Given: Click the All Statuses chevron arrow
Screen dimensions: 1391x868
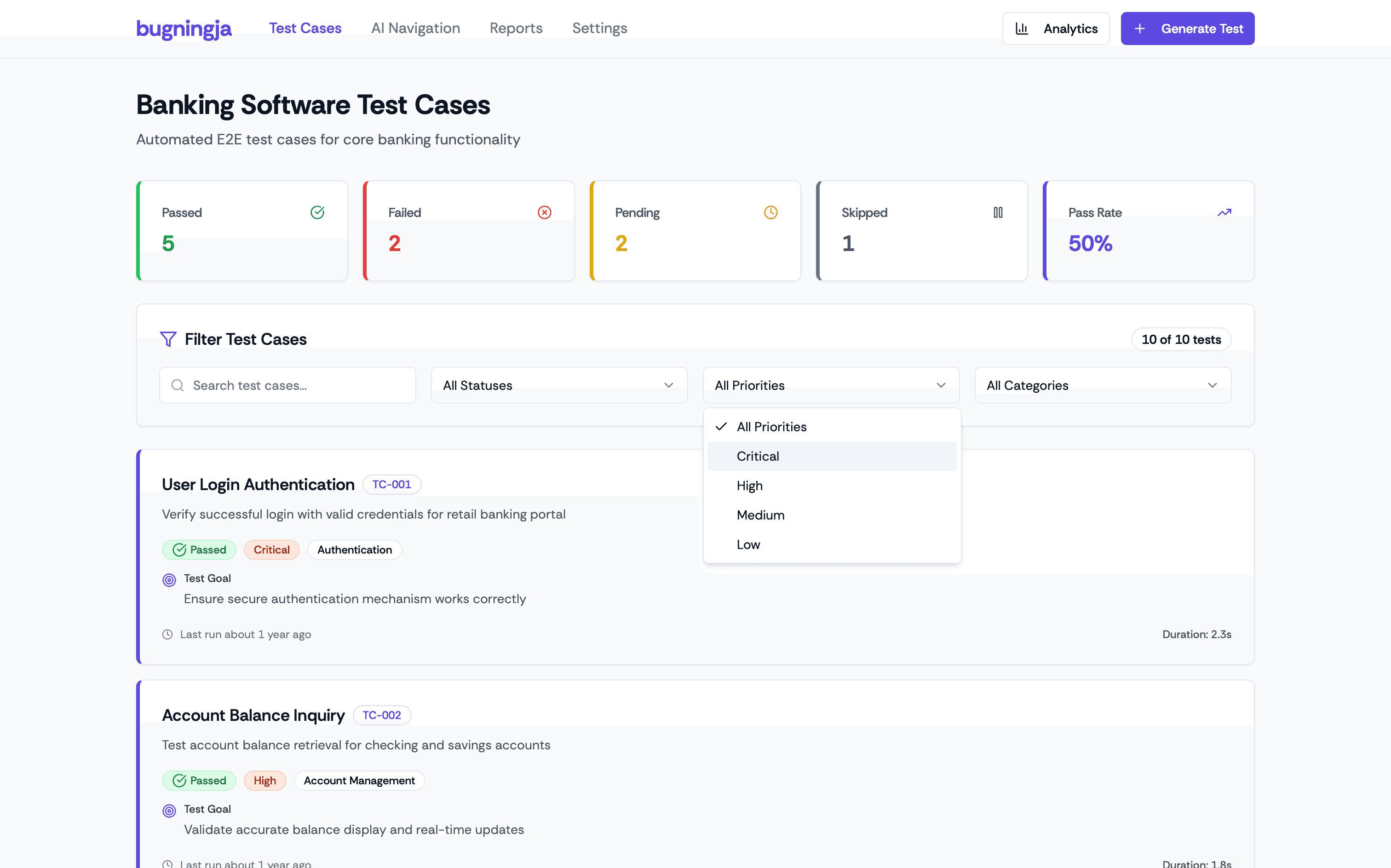Looking at the screenshot, I should (x=668, y=385).
